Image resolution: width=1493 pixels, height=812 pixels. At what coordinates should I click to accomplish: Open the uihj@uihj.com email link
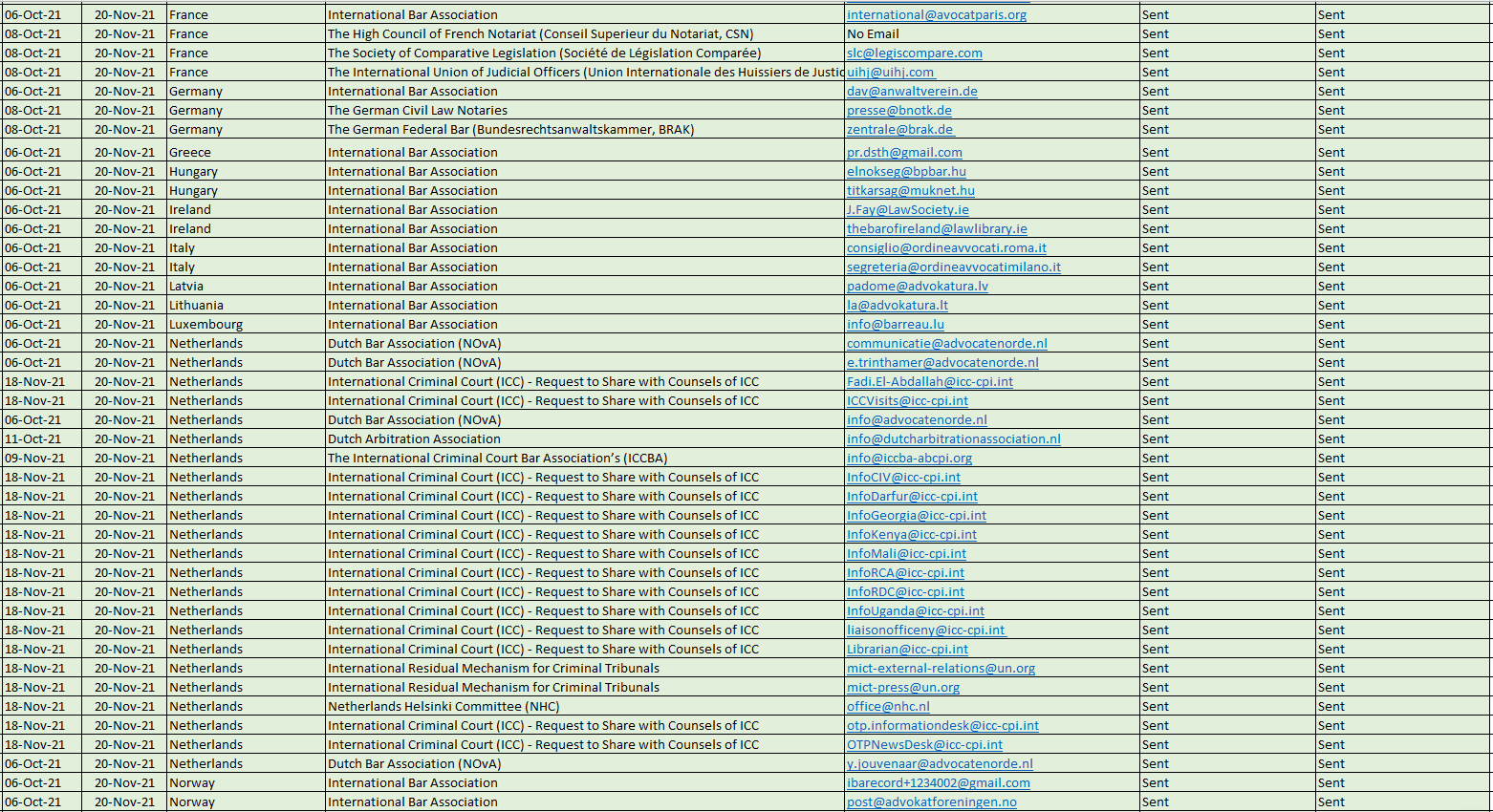click(x=891, y=73)
